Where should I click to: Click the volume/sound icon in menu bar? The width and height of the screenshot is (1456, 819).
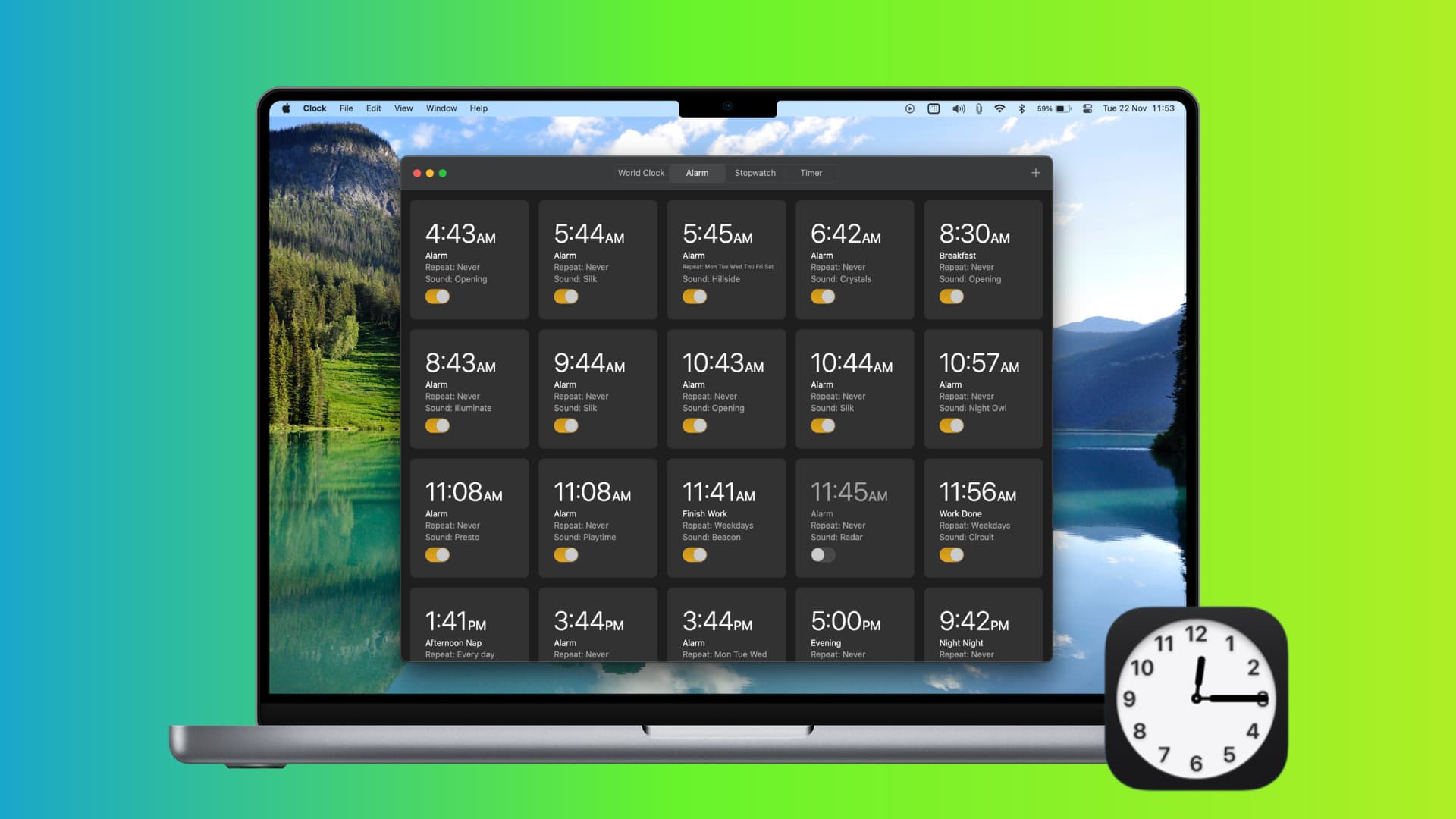pos(957,108)
